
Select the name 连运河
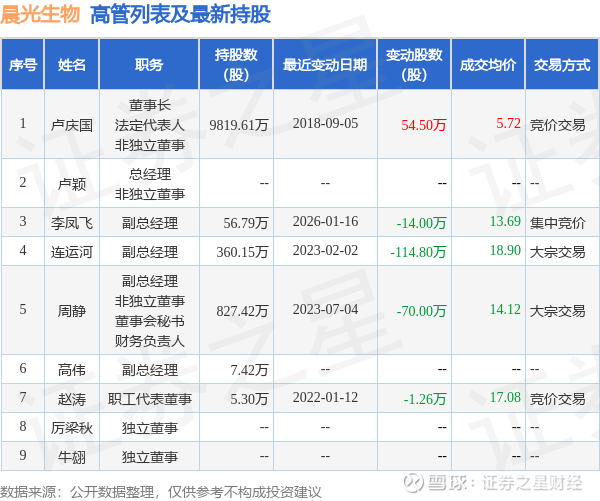point(72,252)
